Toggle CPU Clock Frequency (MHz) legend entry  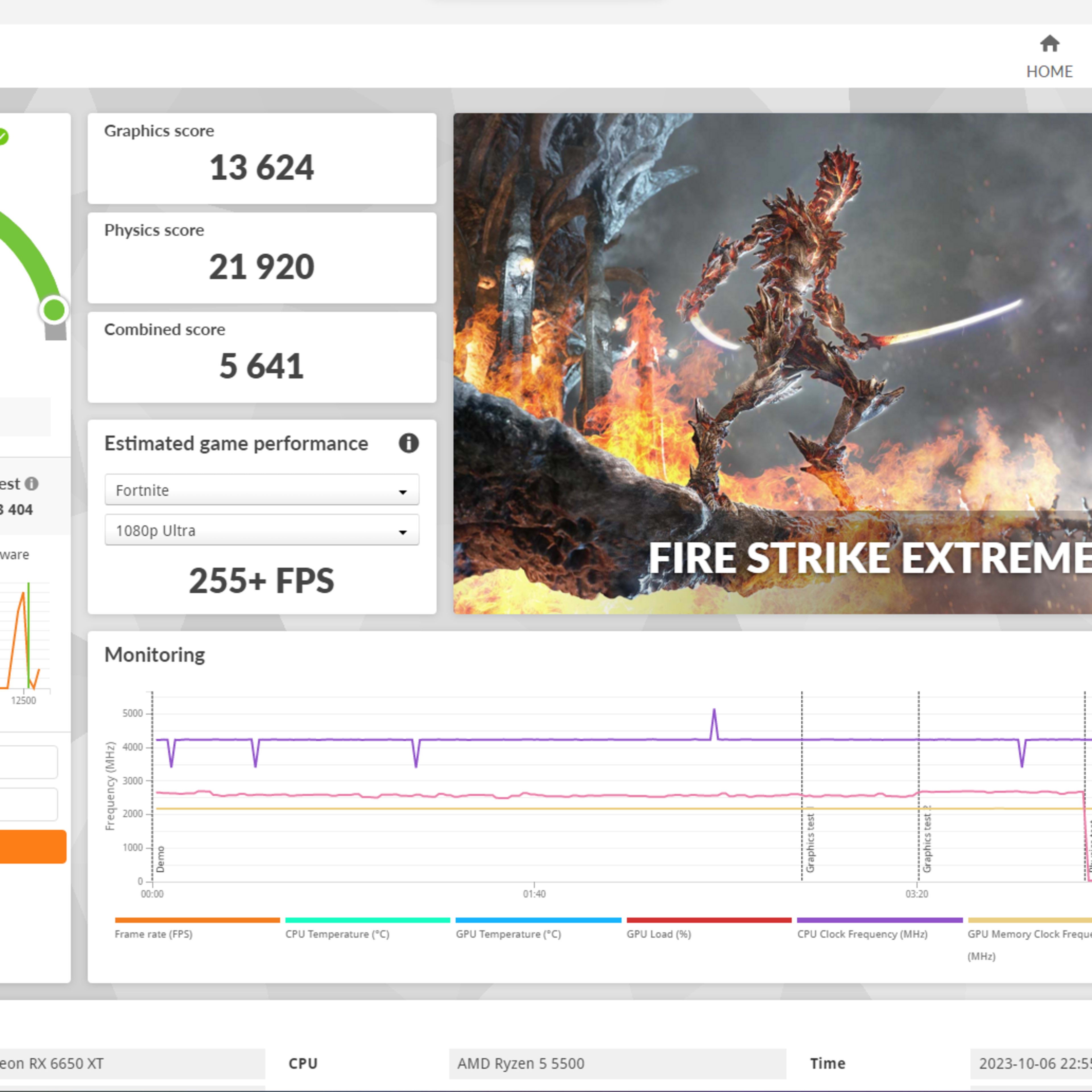(x=880, y=929)
